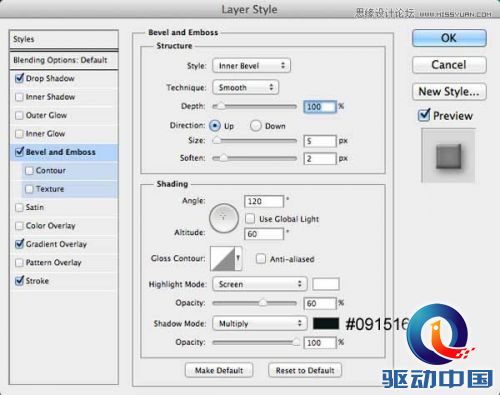Image resolution: width=500 pixels, height=395 pixels.
Task: Click the Highlight Opacity slider handle
Action: click(x=263, y=303)
